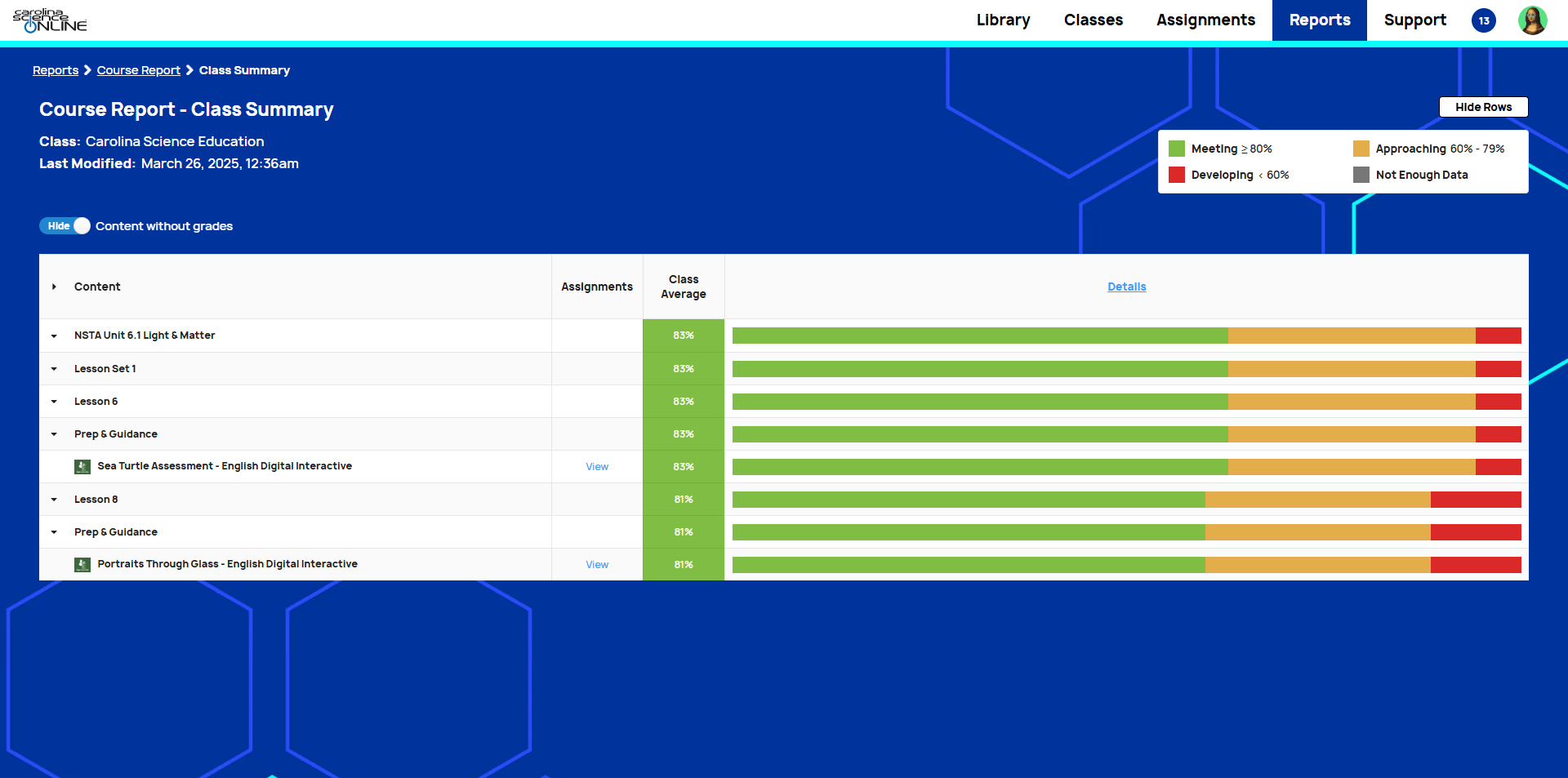Click the Lesson 8 progress bar
The width and height of the screenshot is (1568, 778).
coord(1126,500)
